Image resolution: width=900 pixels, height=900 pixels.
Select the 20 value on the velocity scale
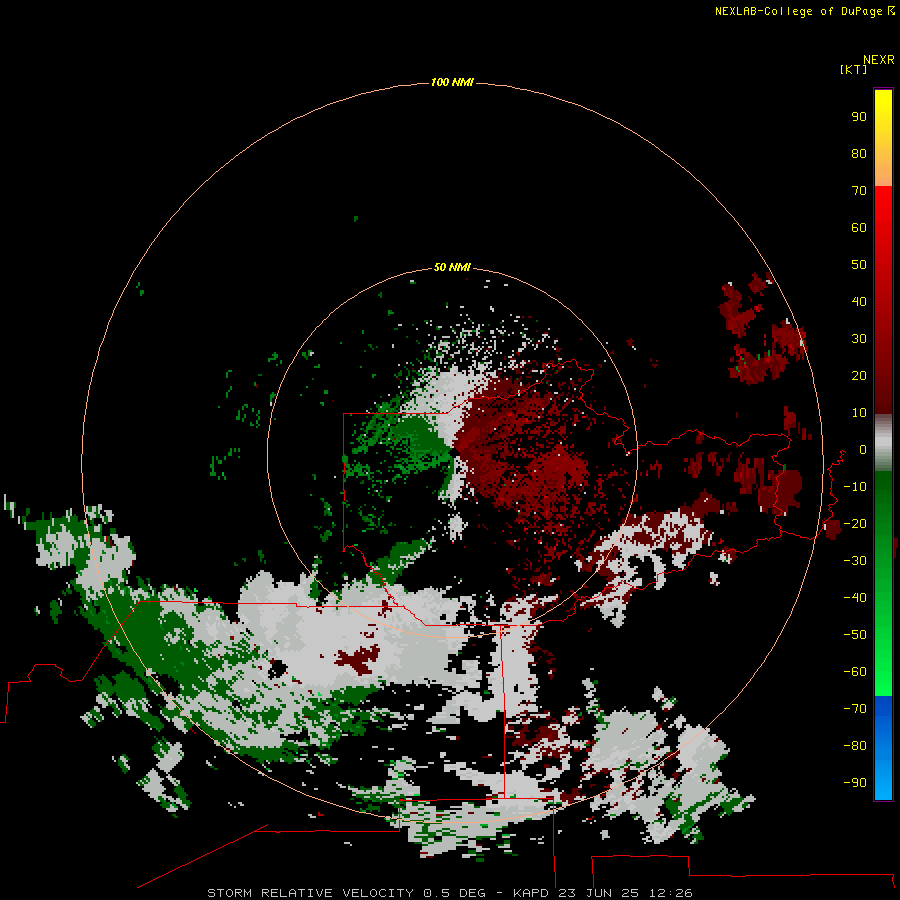pyautogui.click(x=859, y=376)
